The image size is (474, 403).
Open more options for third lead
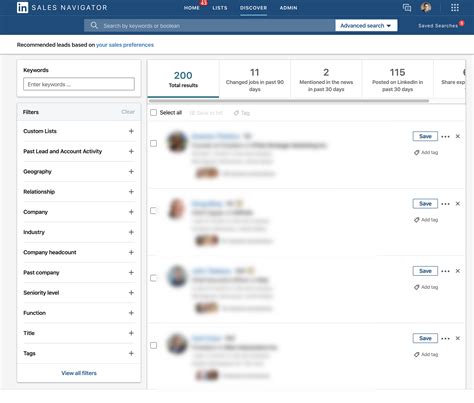(445, 271)
